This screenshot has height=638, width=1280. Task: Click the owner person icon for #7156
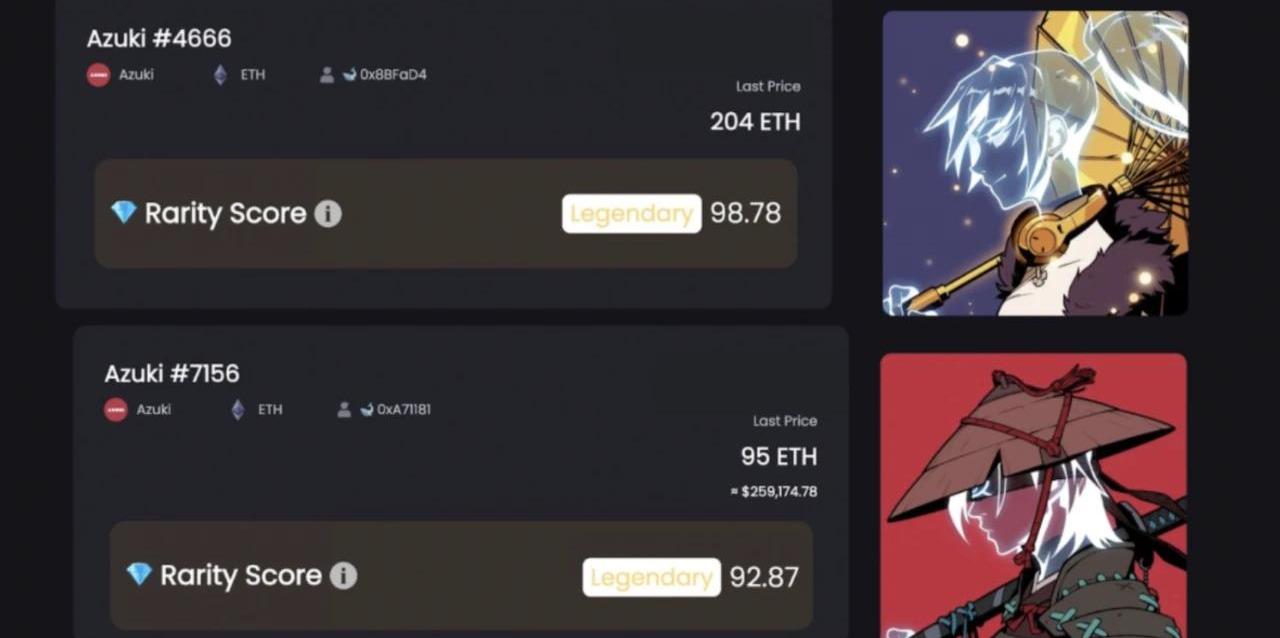(x=344, y=410)
